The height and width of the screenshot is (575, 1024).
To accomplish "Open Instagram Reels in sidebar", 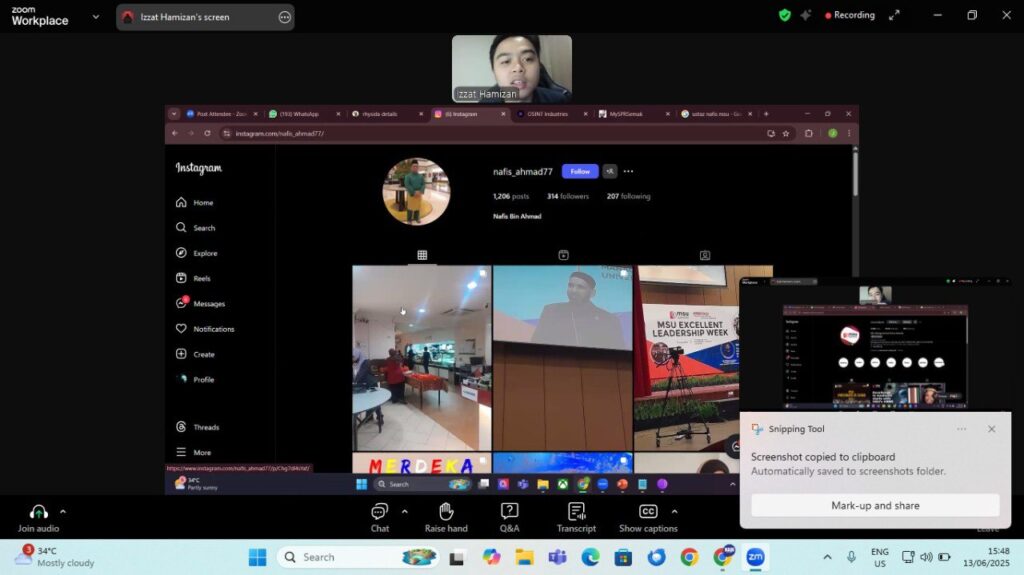I will (193, 278).
